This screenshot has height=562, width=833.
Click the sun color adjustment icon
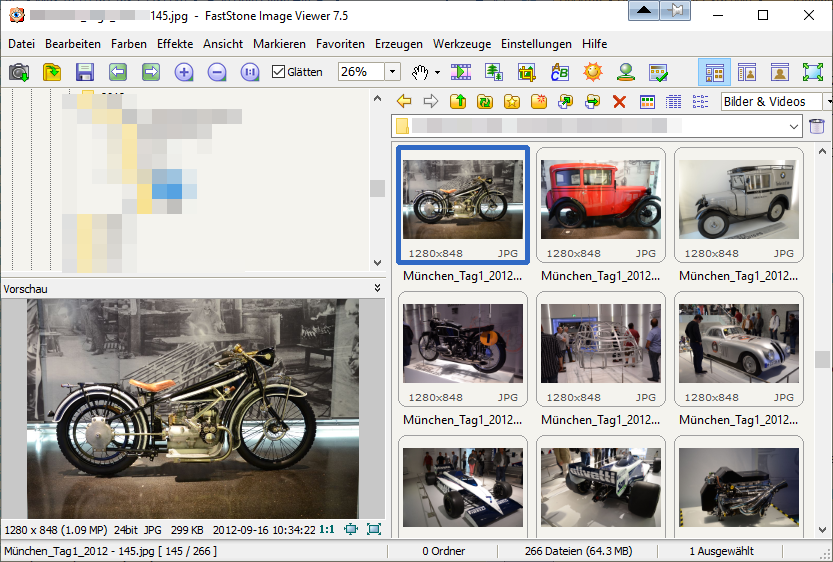click(x=593, y=72)
